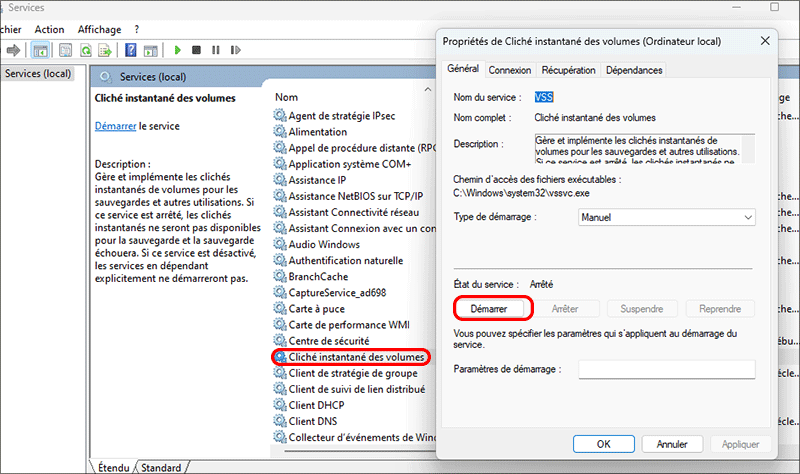Select Authentification naturelle service
800x474 pixels.
click(x=346, y=260)
